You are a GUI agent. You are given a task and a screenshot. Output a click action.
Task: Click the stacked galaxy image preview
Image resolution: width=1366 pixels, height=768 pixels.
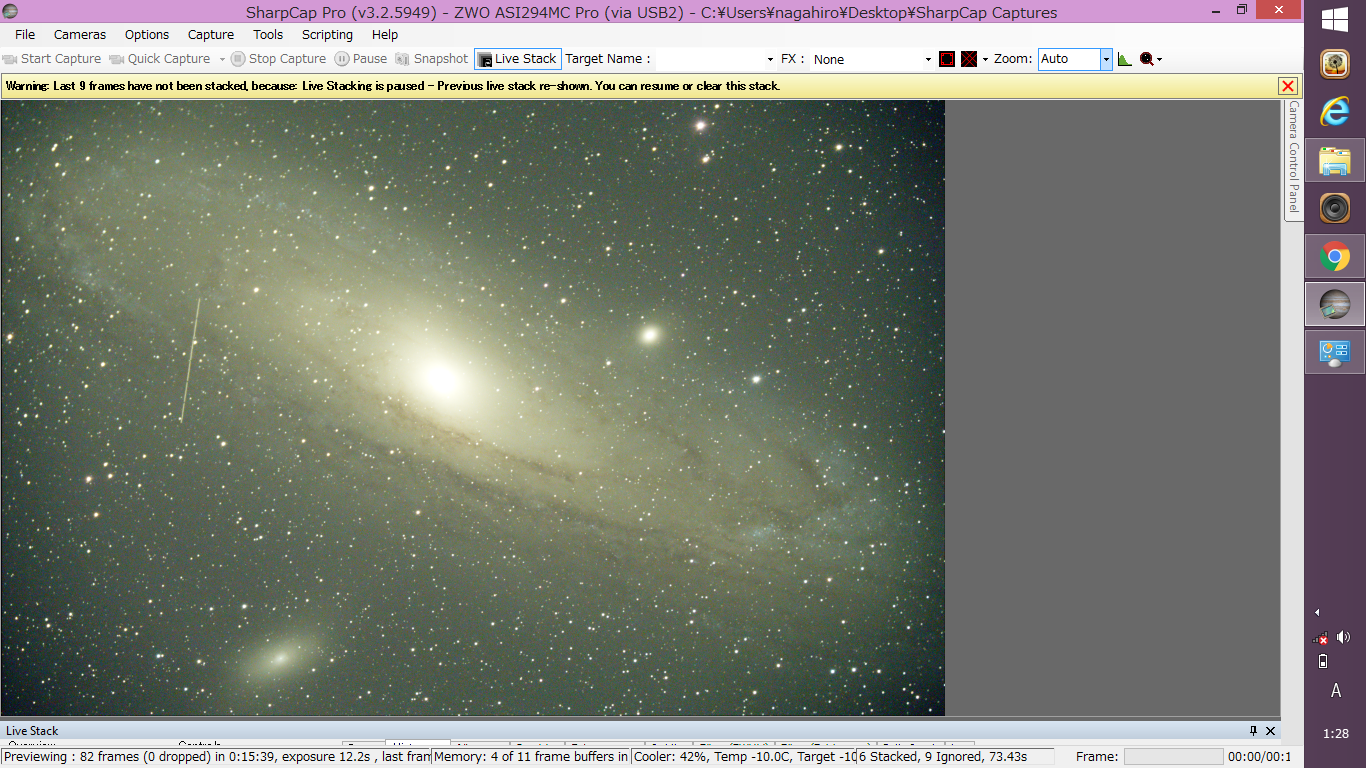pos(473,407)
